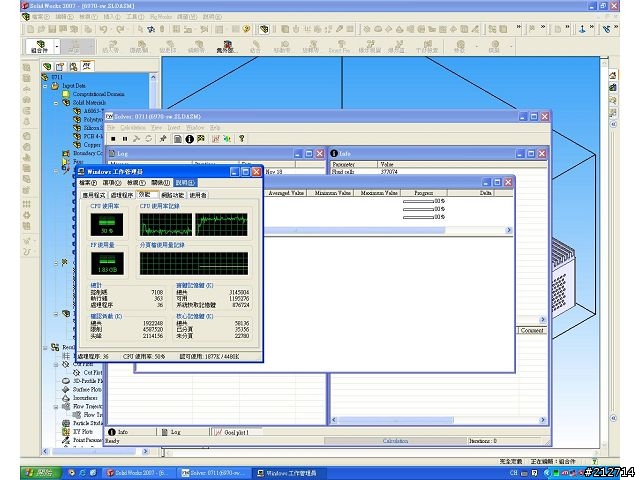Click the first progress bar in goal list
This screenshot has width=640, height=480.
pos(418,201)
